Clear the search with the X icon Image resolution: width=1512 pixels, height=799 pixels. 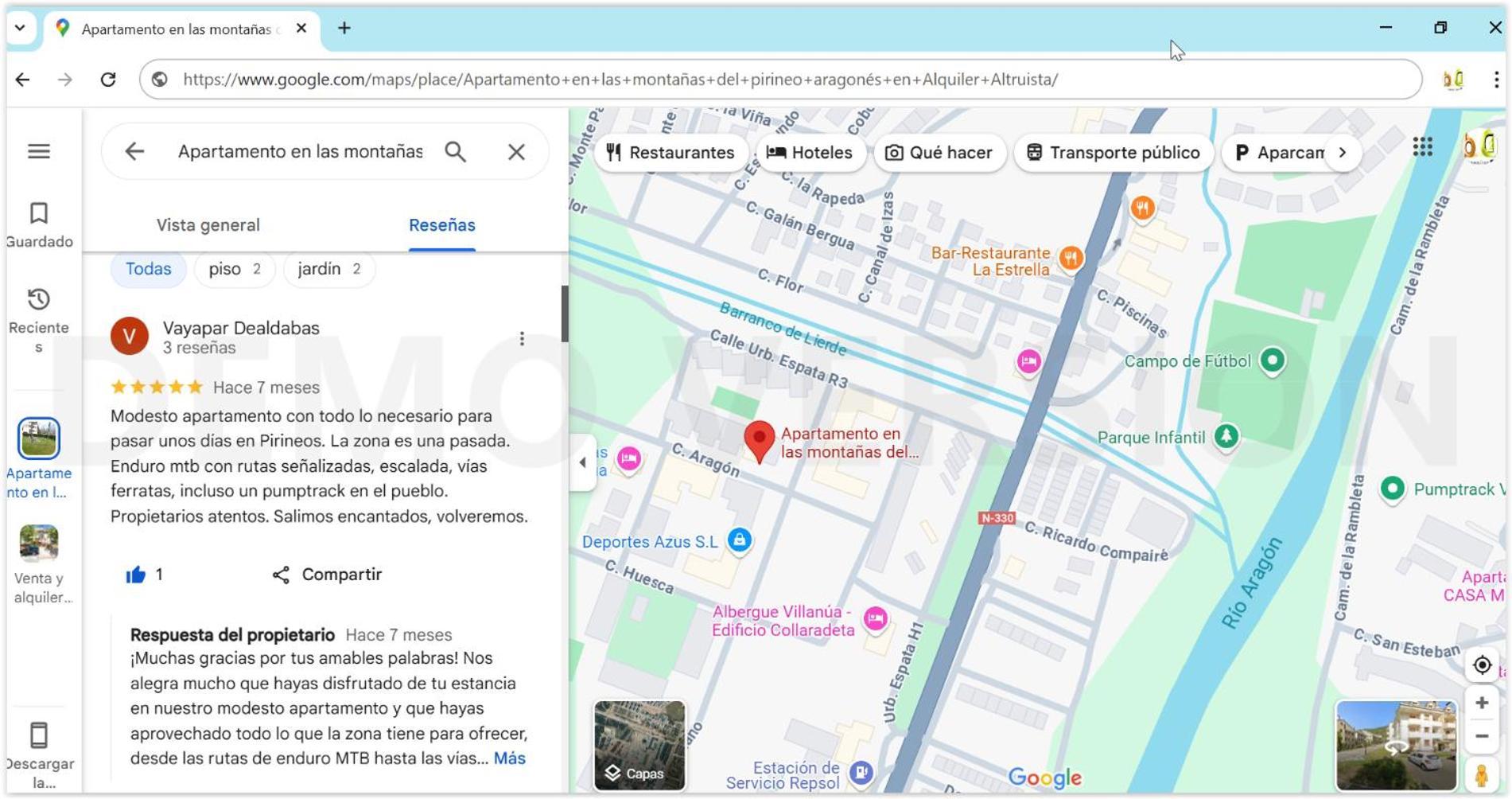(516, 151)
